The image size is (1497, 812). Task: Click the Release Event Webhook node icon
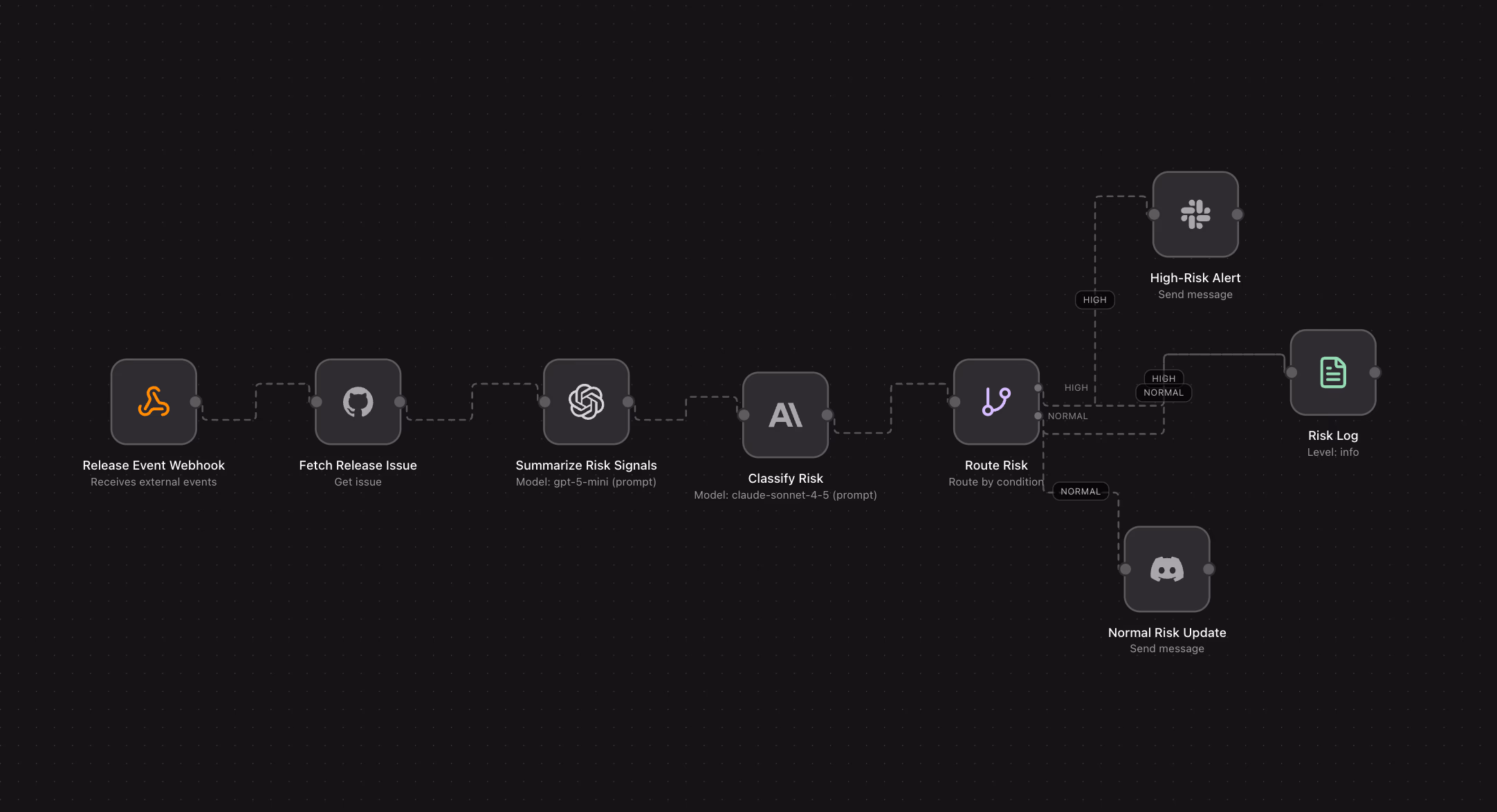coord(154,402)
